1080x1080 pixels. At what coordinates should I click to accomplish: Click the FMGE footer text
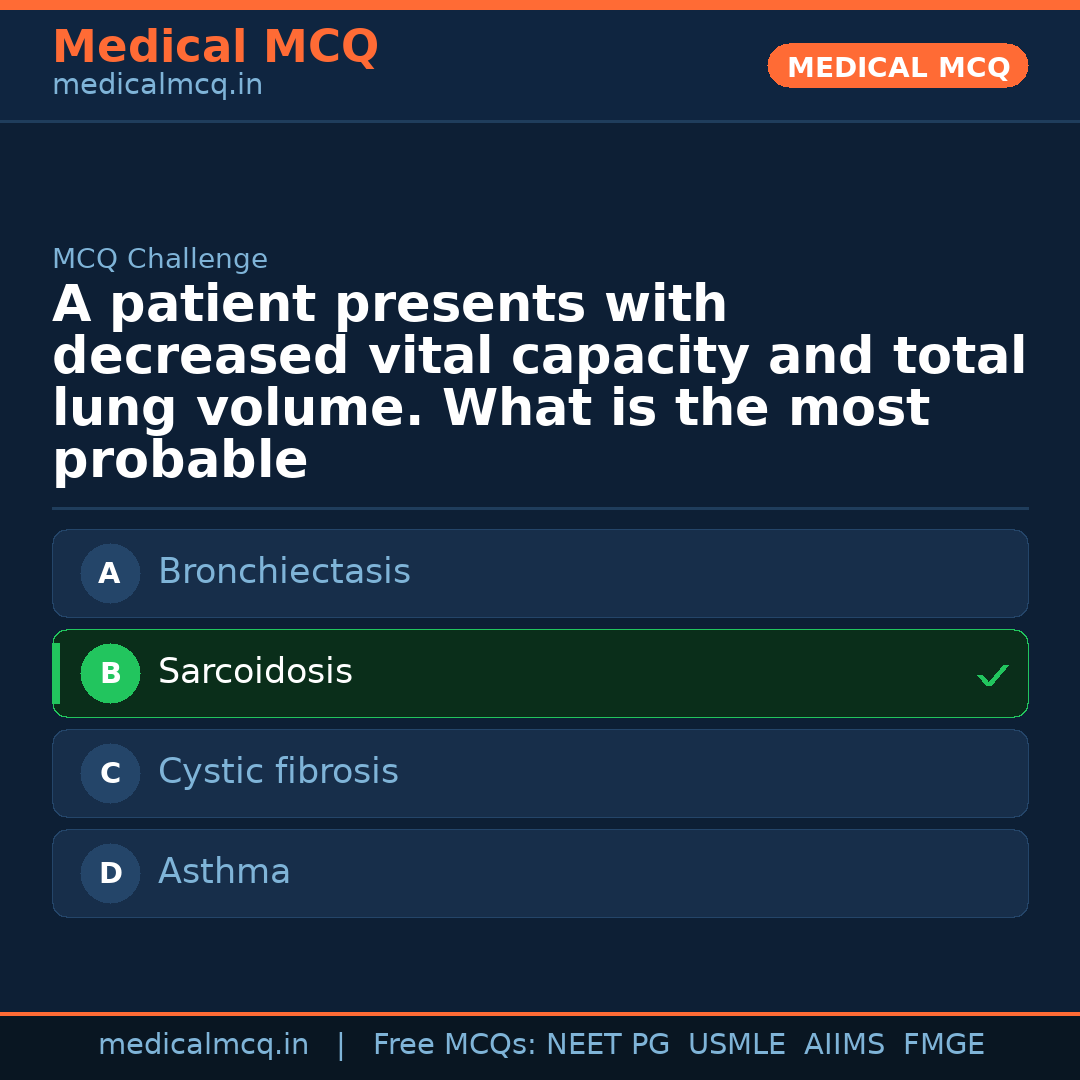pos(943,1045)
